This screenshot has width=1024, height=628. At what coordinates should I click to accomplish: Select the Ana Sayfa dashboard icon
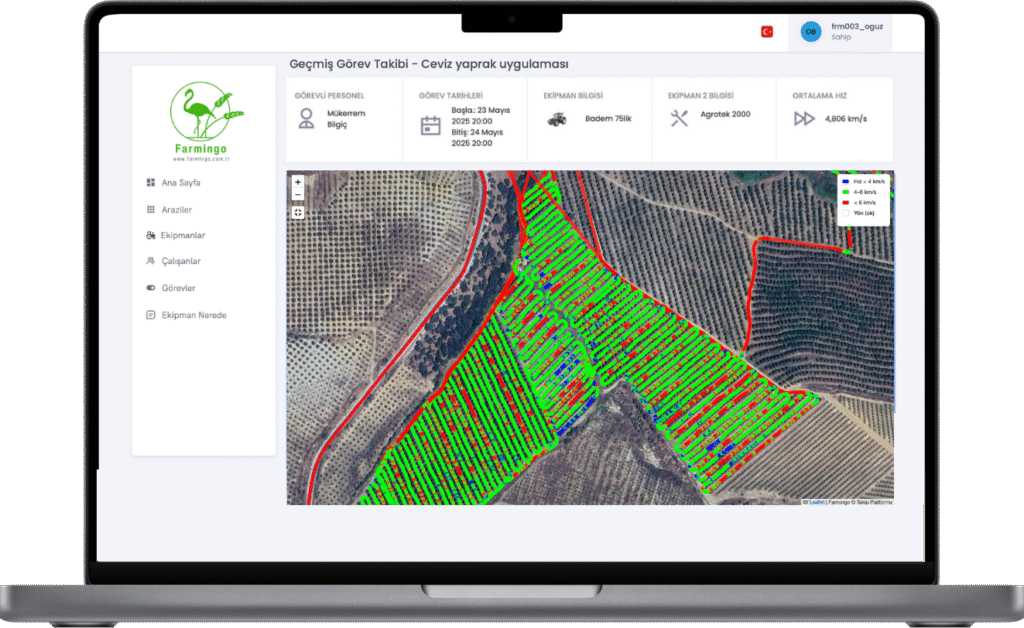click(x=151, y=182)
